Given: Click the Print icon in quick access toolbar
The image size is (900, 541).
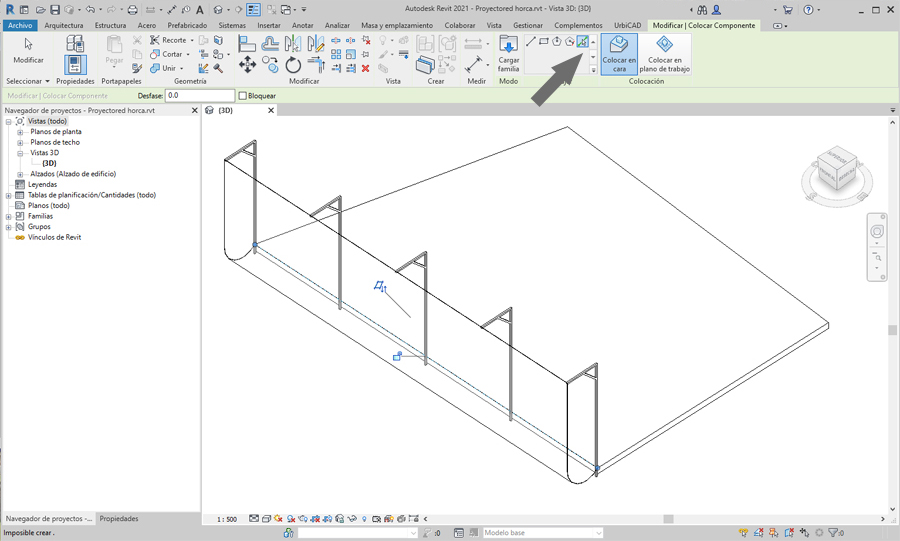Looking at the screenshot, I should click(x=132, y=10).
